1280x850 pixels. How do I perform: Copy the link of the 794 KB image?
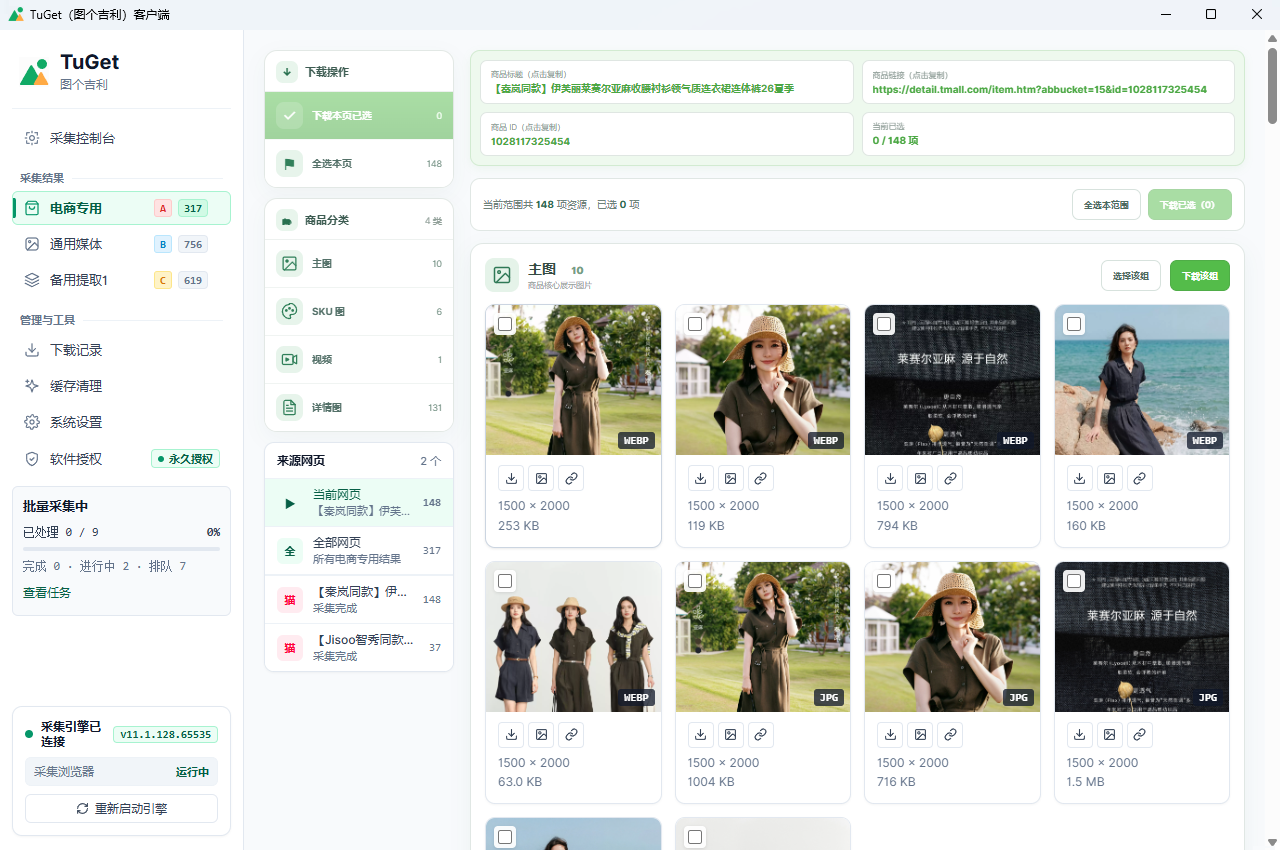(x=950, y=478)
